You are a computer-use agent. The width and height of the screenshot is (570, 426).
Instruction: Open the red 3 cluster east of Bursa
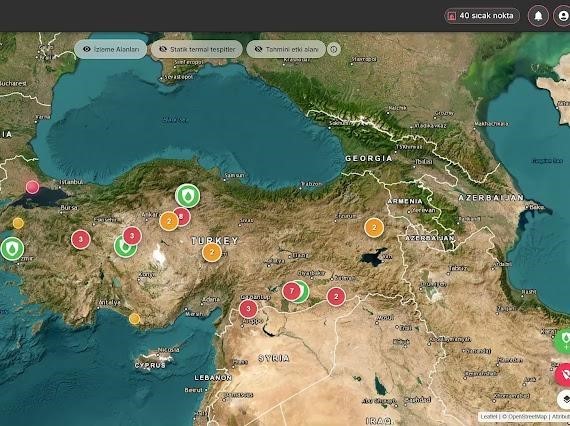(81, 240)
